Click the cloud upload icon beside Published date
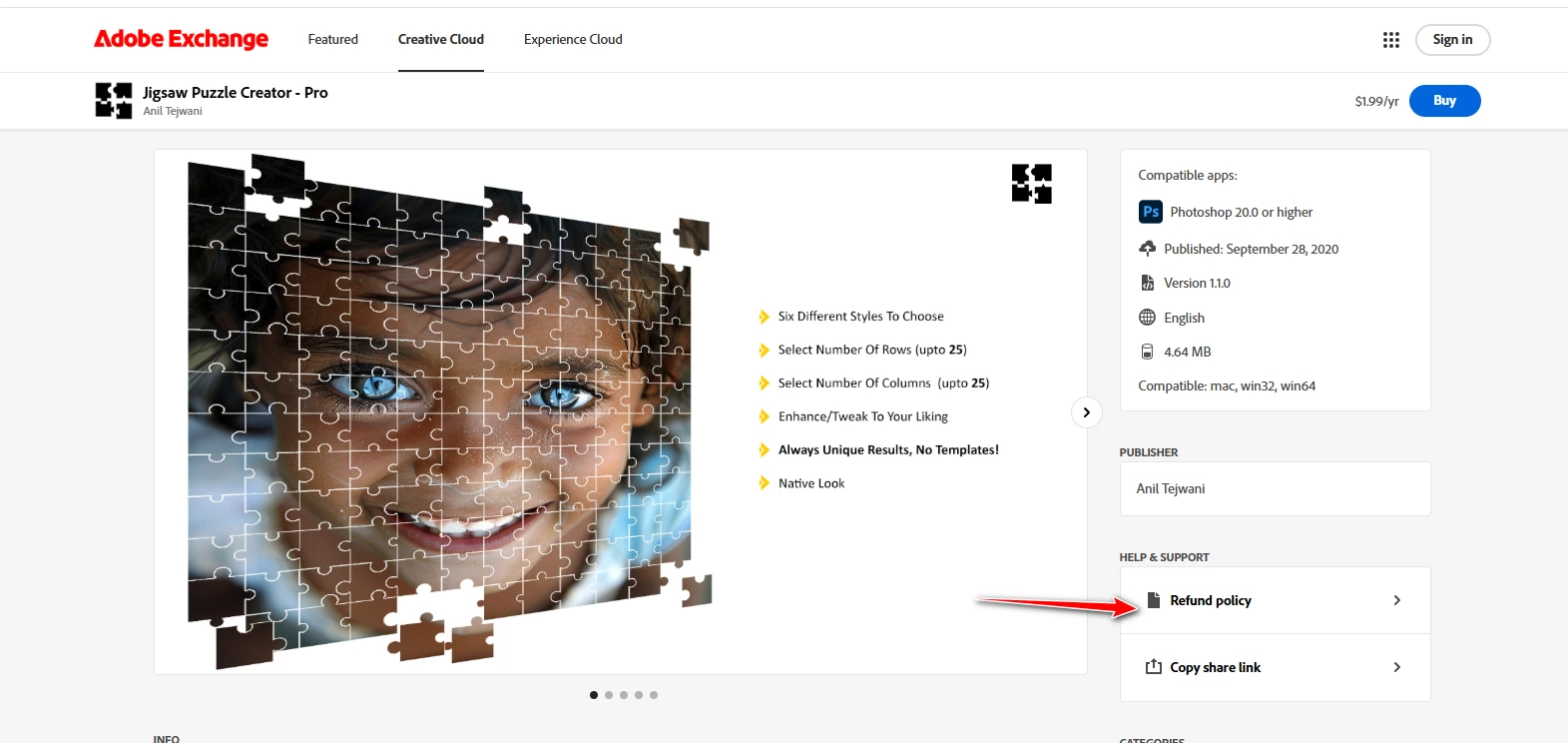Viewport: 1568px width, 743px height. [x=1148, y=249]
